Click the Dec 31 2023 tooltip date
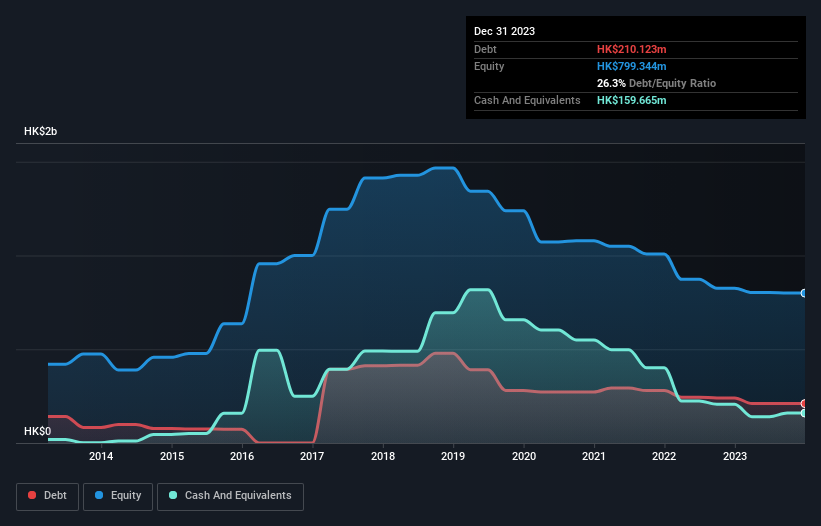Screen dimensions: 821x526 point(504,31)
